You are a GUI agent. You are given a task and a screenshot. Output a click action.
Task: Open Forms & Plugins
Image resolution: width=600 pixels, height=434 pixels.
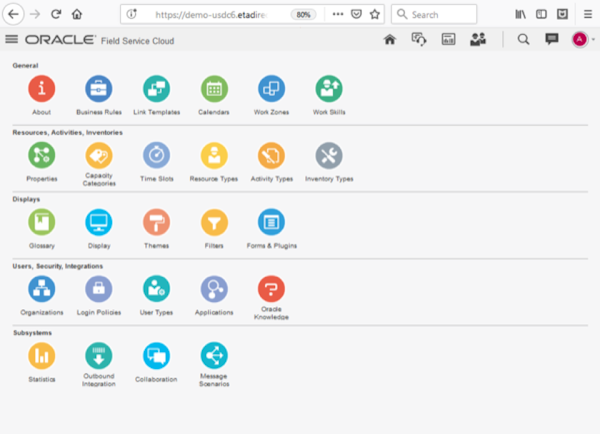click(271, 222)
